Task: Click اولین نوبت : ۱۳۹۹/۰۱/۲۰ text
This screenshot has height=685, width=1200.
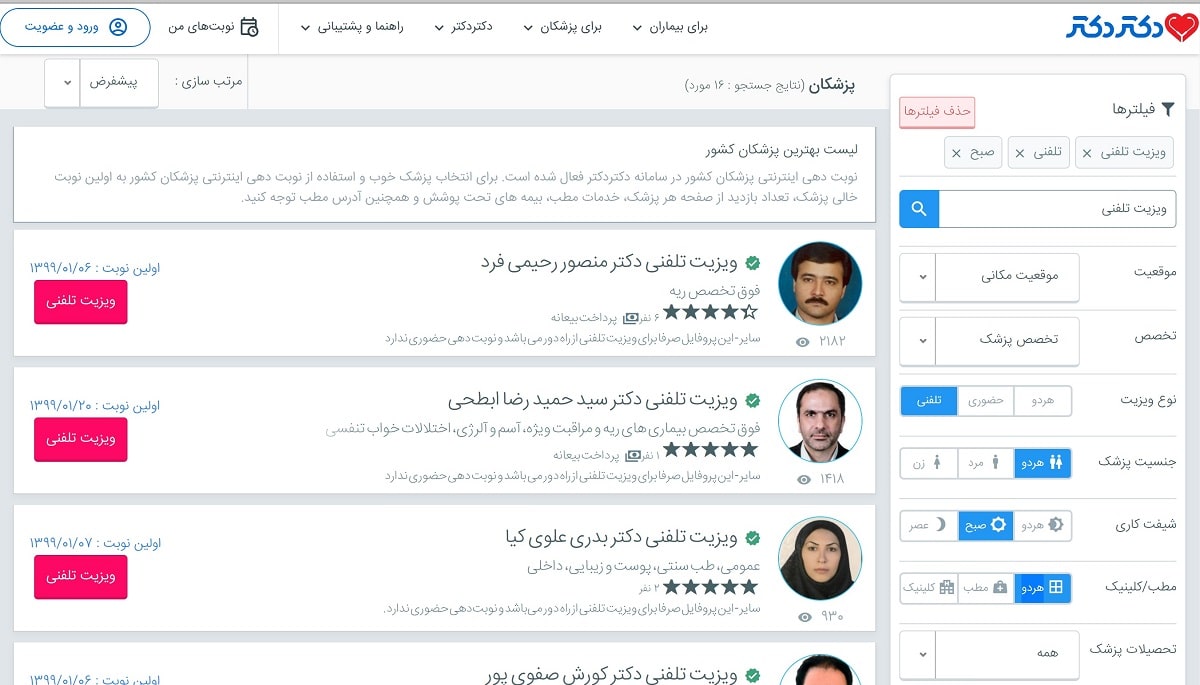Action: pyautogui.click(x=95, y=406)
